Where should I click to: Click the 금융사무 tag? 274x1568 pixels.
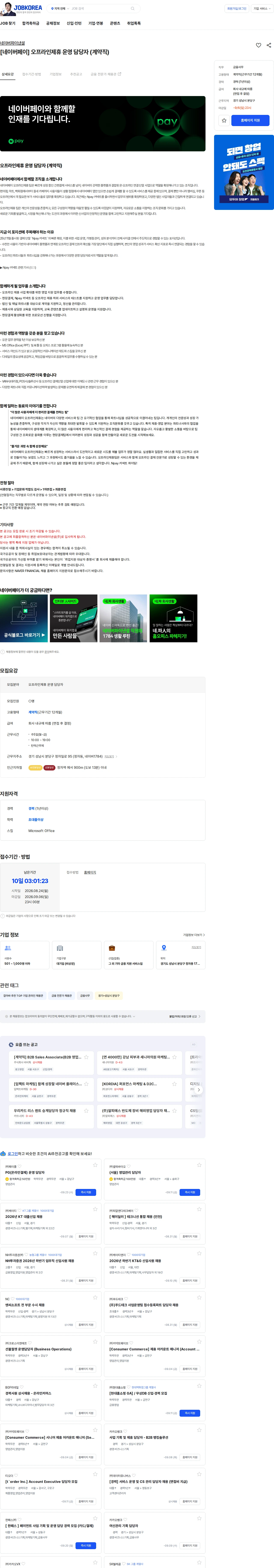click(x=85, y=996)
